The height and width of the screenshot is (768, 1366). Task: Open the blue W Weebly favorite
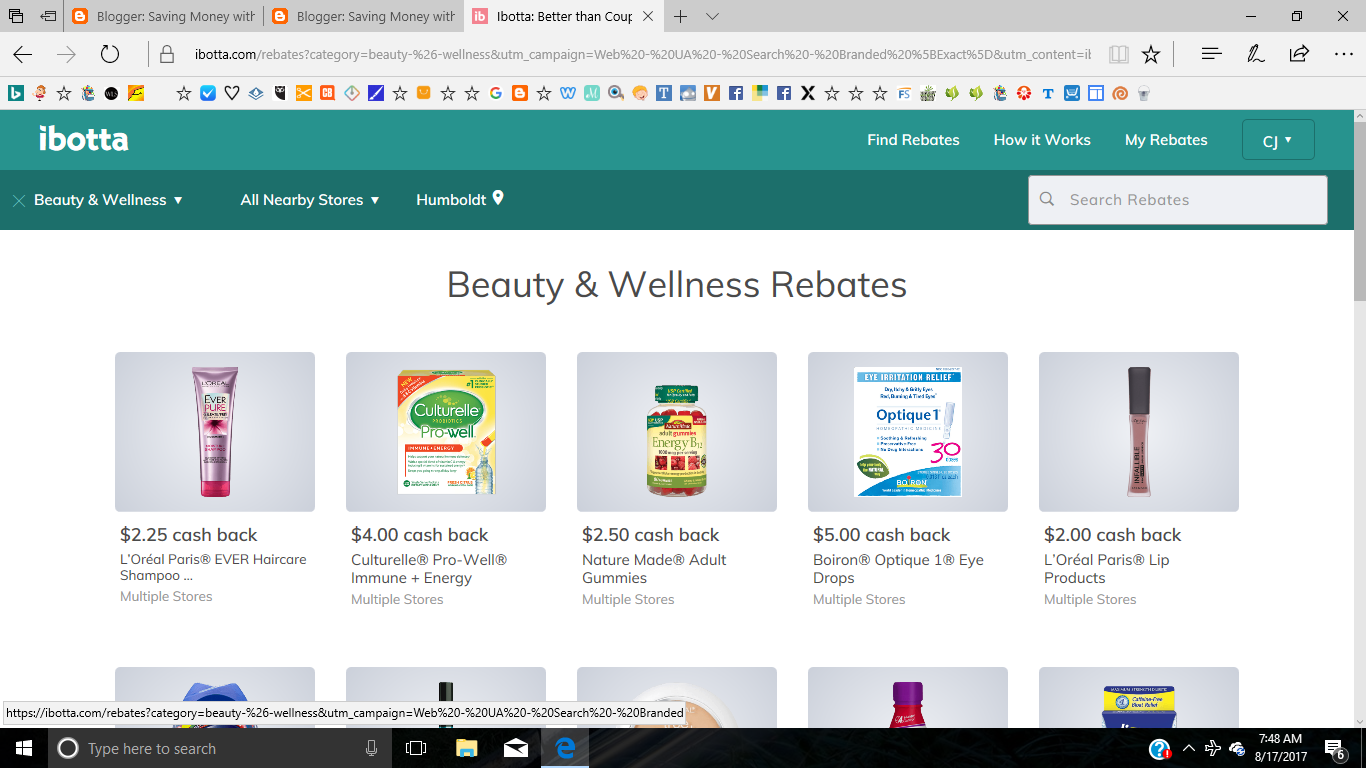tap(568, 93)
